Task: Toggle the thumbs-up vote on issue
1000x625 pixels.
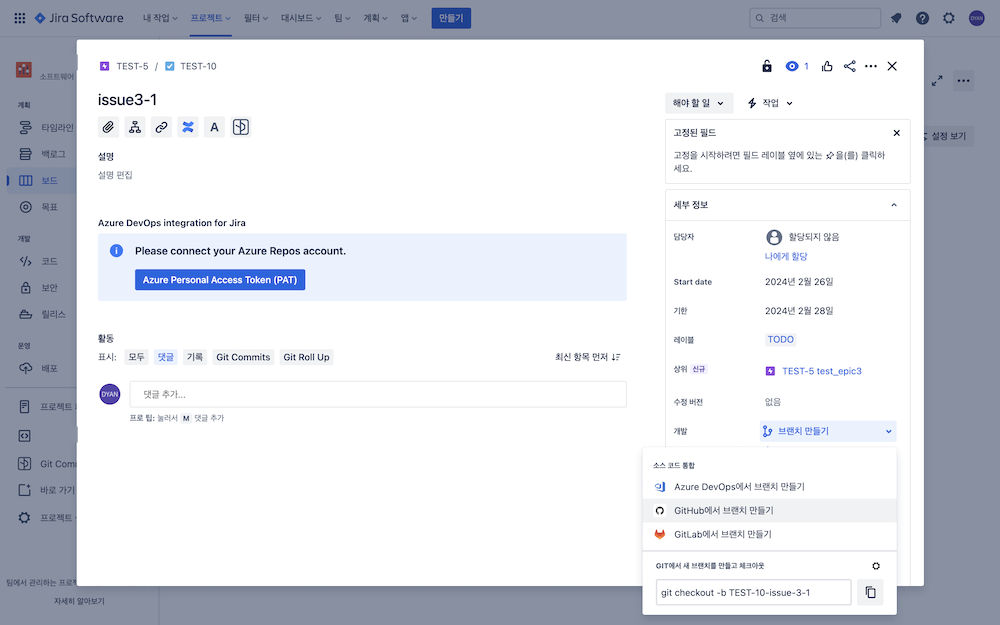Action: coord(827,66)
